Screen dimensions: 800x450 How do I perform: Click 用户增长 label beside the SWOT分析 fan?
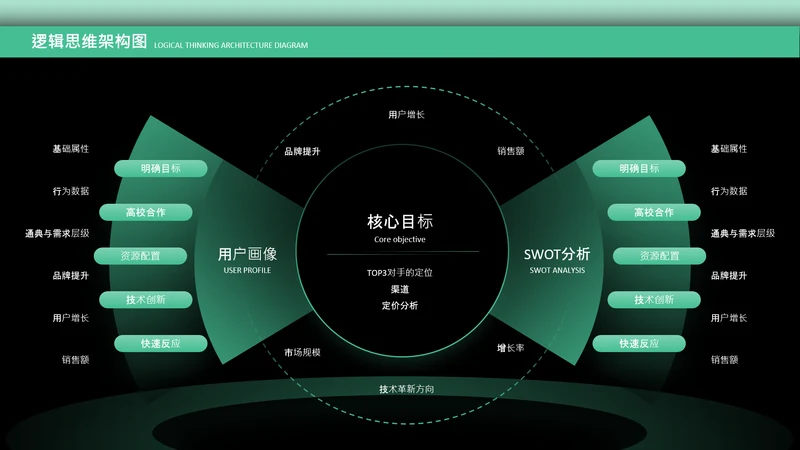[x=729, y=318]
